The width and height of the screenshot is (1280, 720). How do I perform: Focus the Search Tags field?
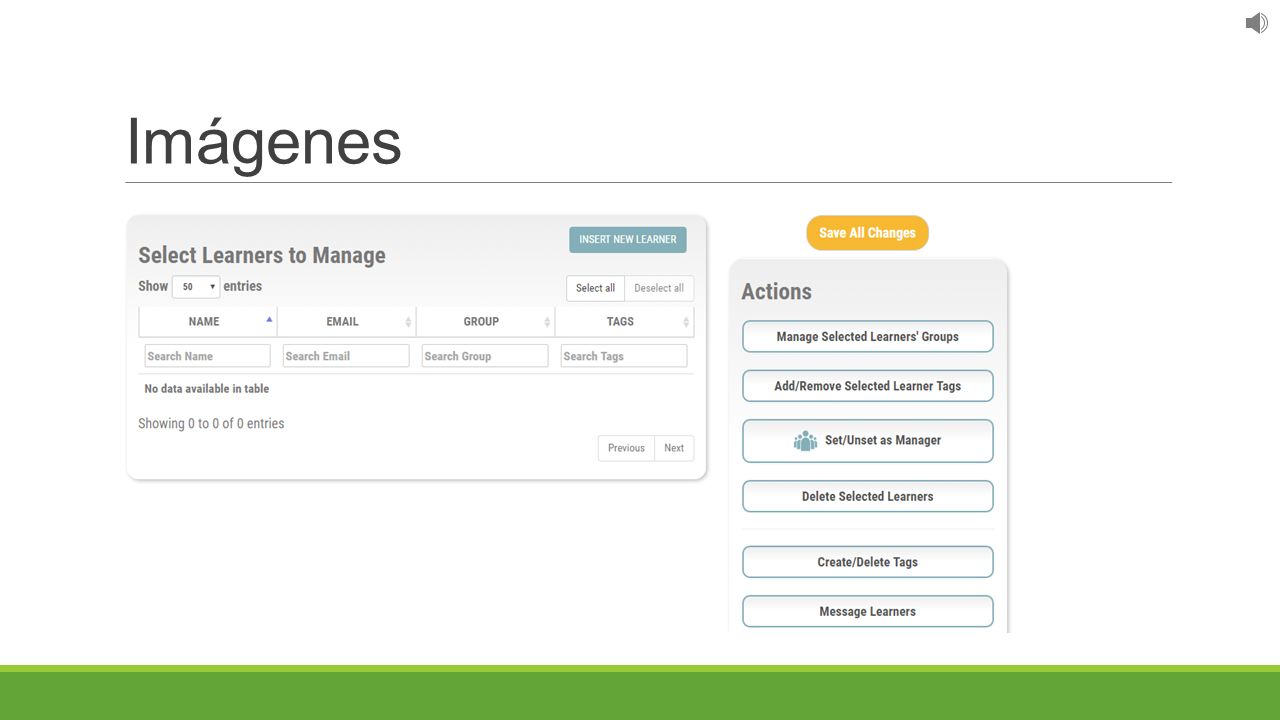(x=624, y=356)
